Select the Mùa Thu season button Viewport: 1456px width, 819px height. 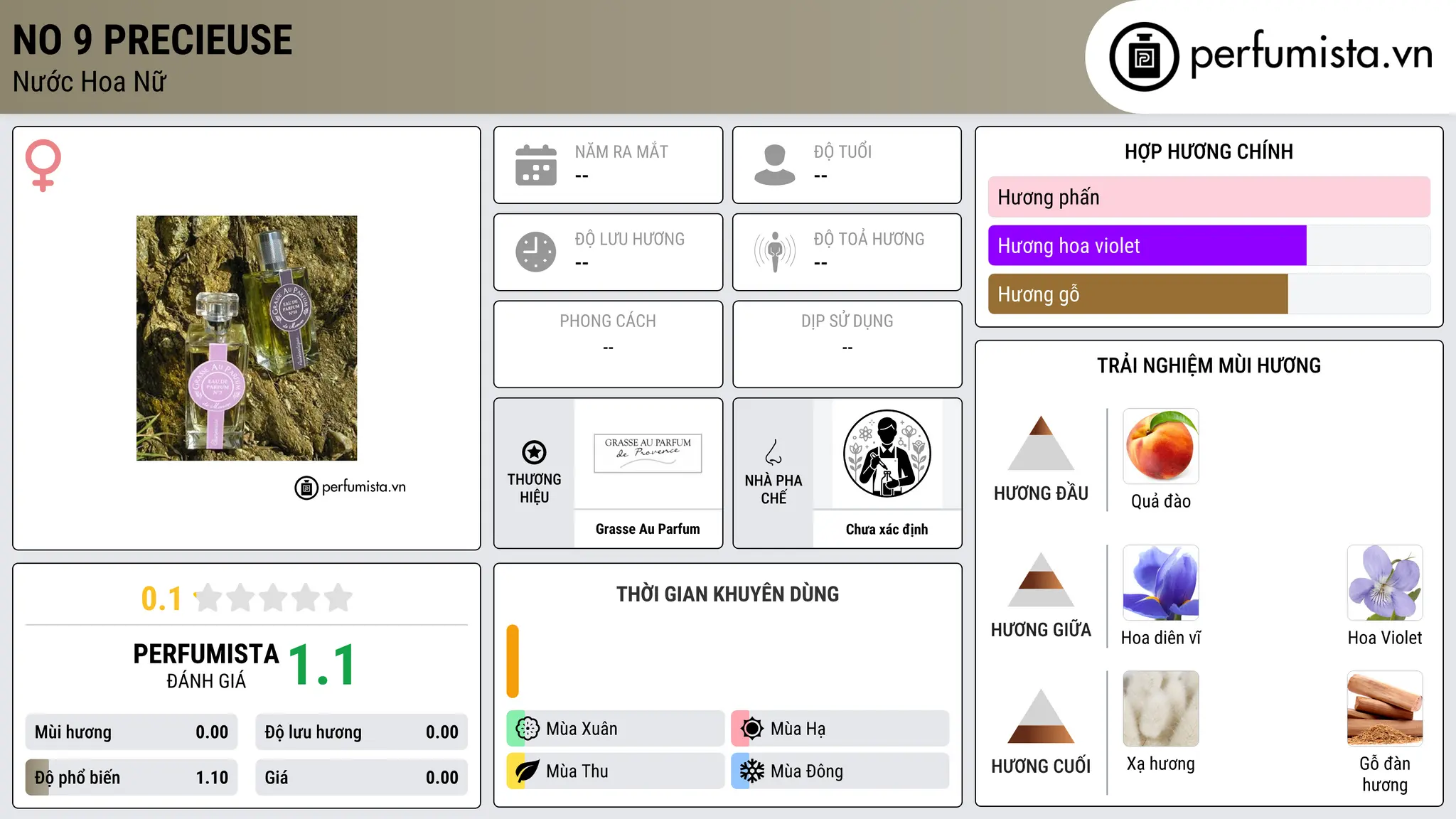[x=616, y=771]
